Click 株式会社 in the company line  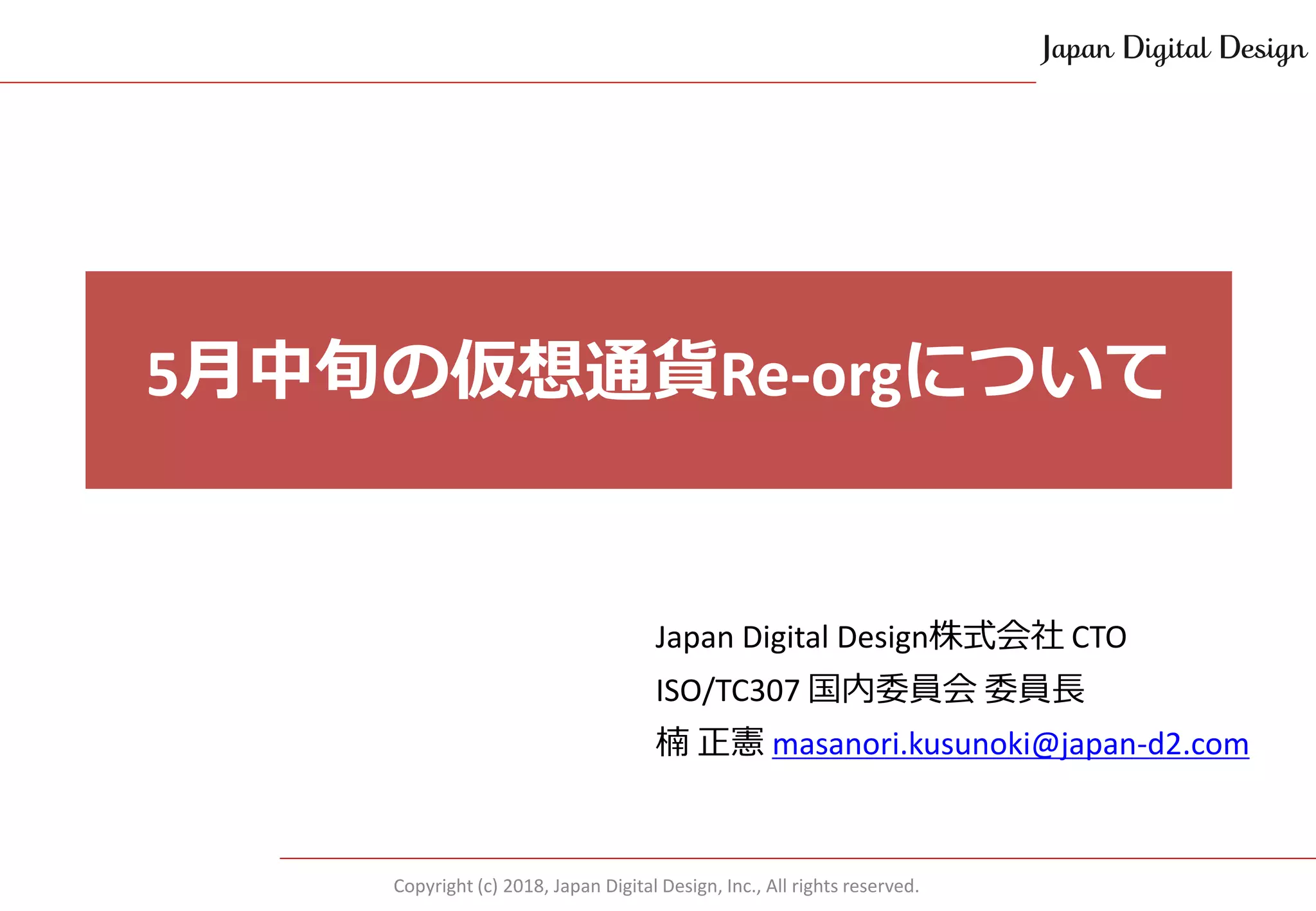tap(996, 636)
